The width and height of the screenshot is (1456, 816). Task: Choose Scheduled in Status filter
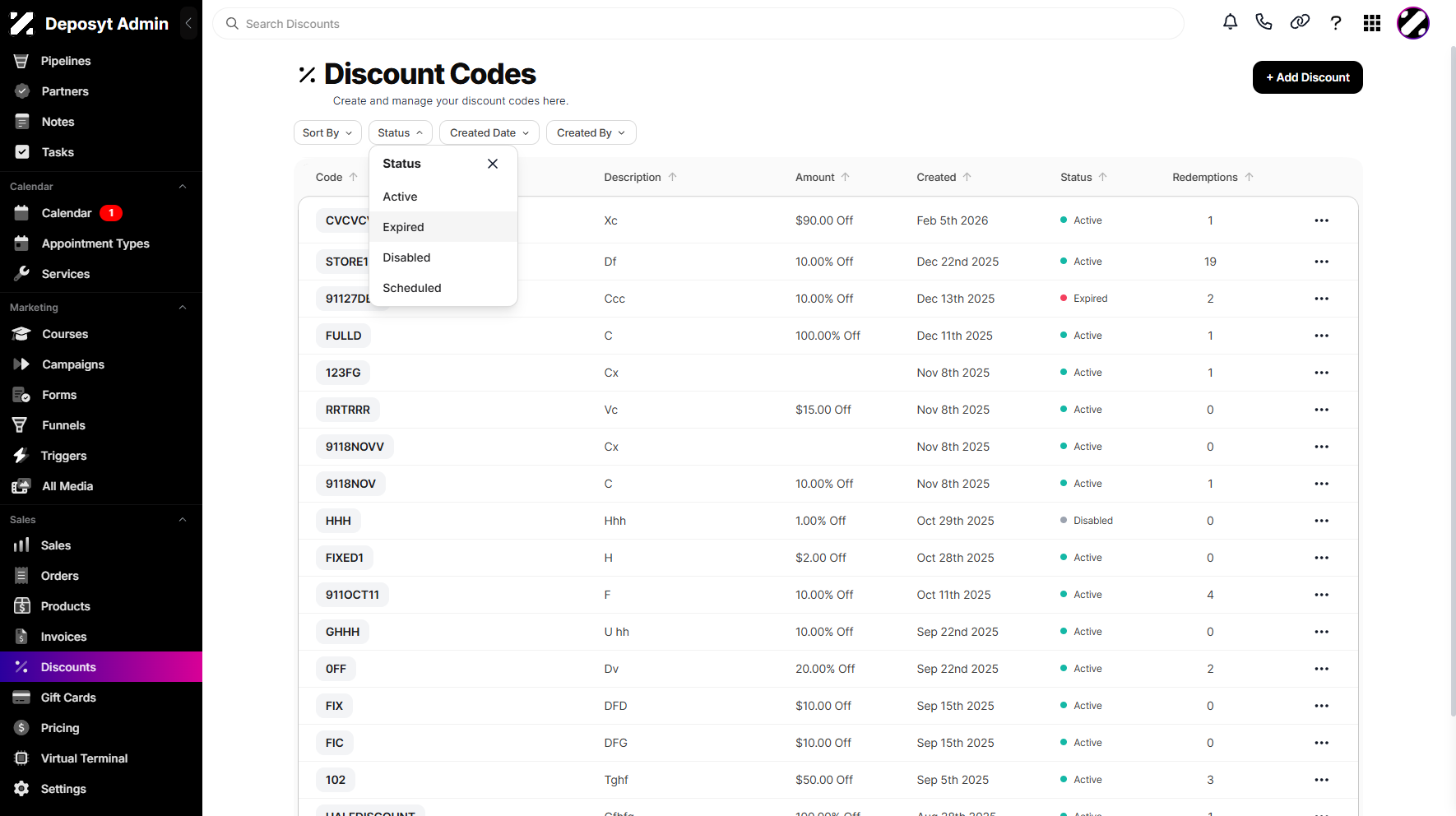point(443,288)
